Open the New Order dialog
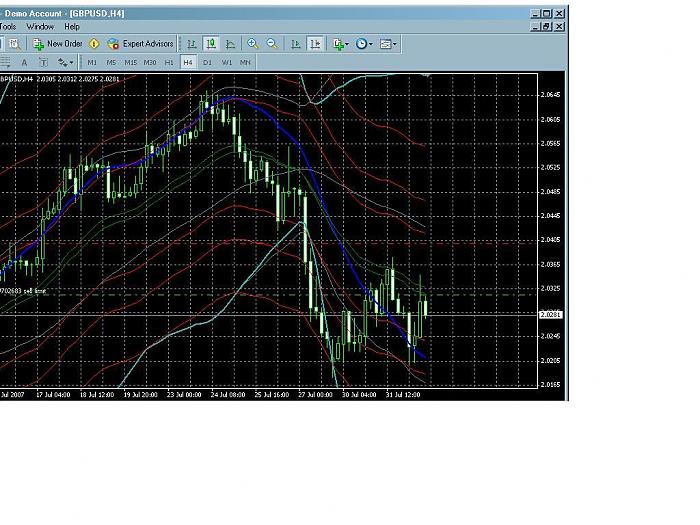Viewport: 700px width, 525px height. click(x=58, y=44)
